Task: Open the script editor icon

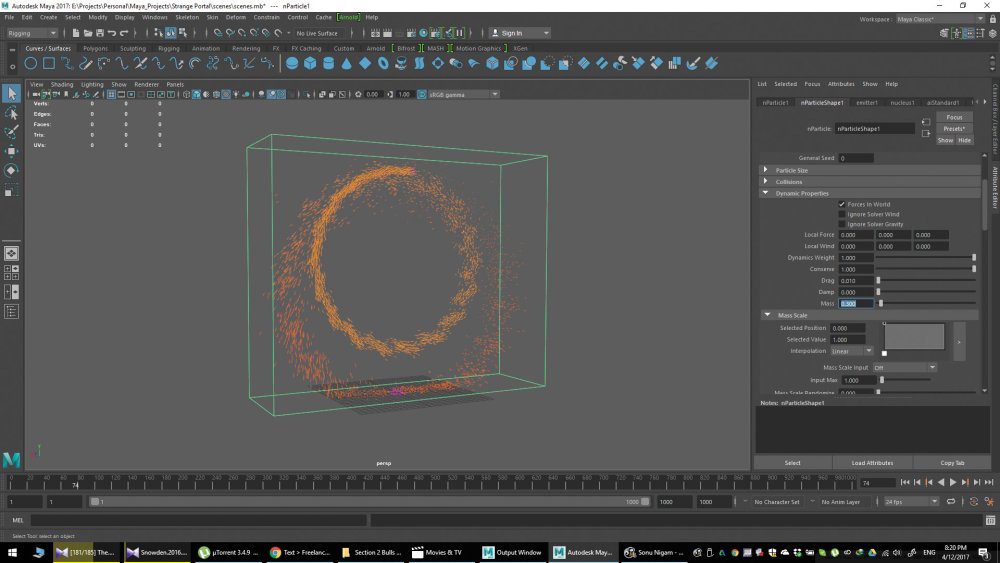Action: pos(990,520)
